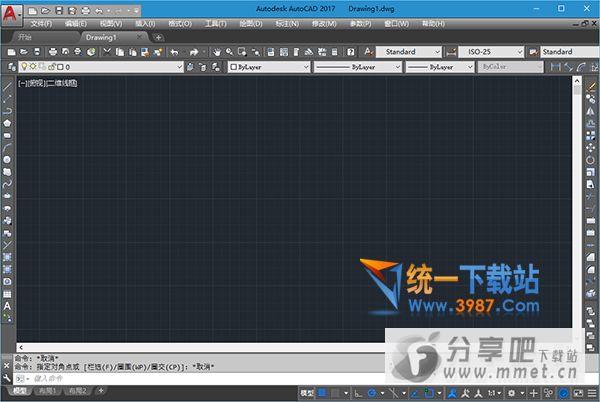
Task: Select the Line draw tool
Action: click(x=7, y=87)
